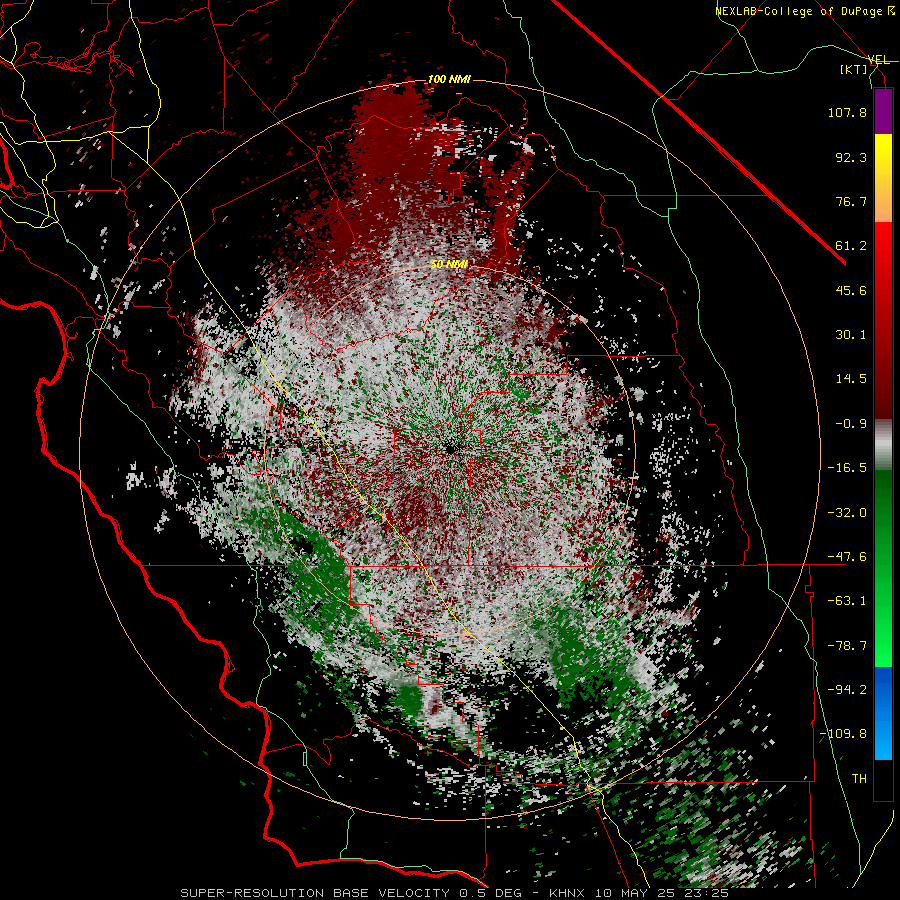900x900 pixels.
Task: Click the 30.1 value on velocity scale
Action: (x=851, y=335)
